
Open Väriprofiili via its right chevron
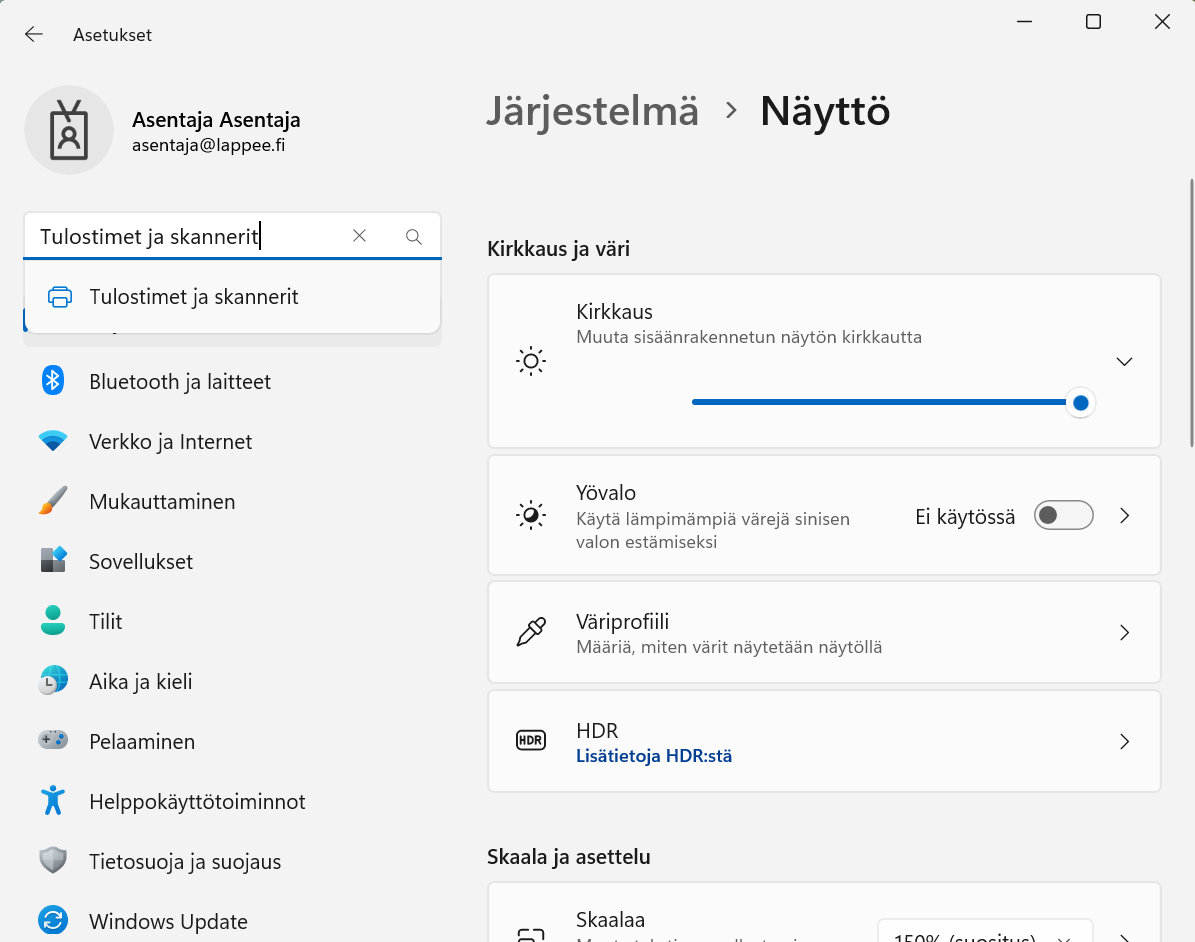click(1125, 633)
